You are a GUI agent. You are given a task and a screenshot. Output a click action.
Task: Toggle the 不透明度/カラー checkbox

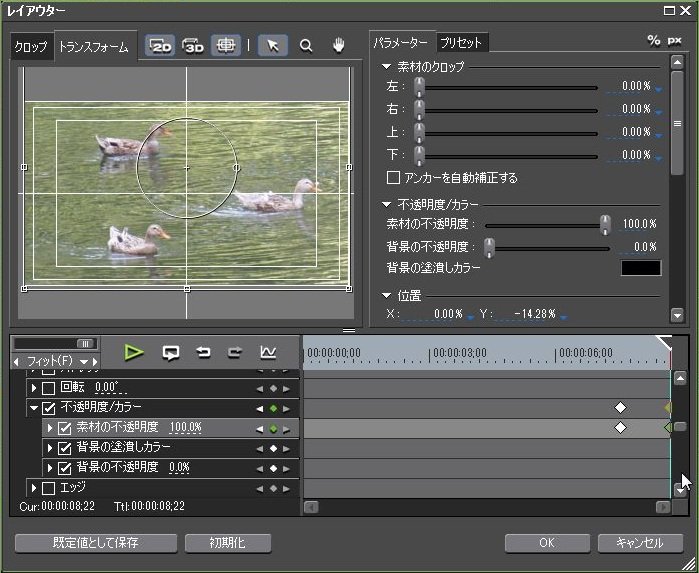click(48, 408)
